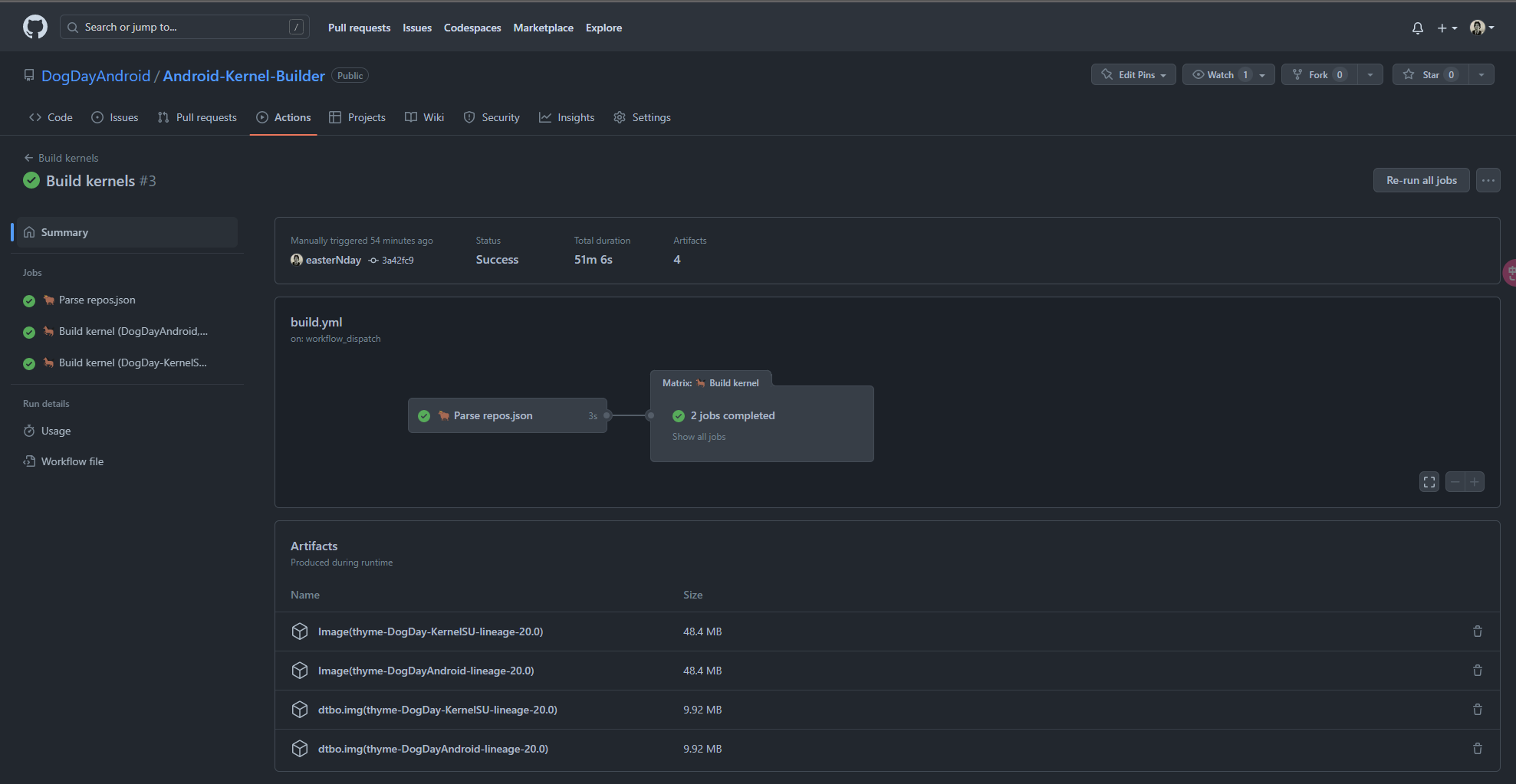Screen dimensions: 1516x784
Task: Open Pull requests in top navigation
Action: [x=359, y=28]
